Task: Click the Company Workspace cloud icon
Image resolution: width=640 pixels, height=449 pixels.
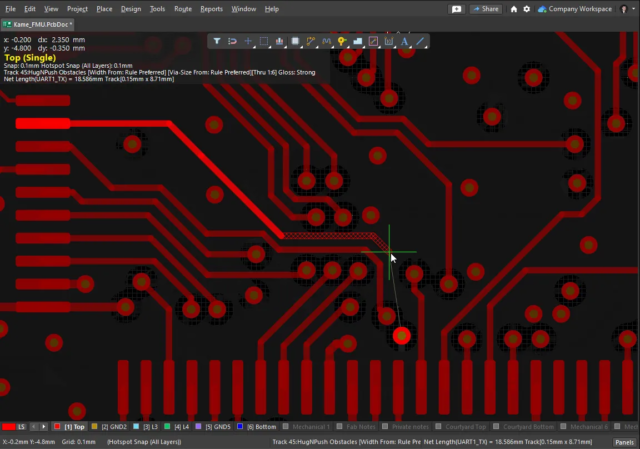Action: point(542,9)
